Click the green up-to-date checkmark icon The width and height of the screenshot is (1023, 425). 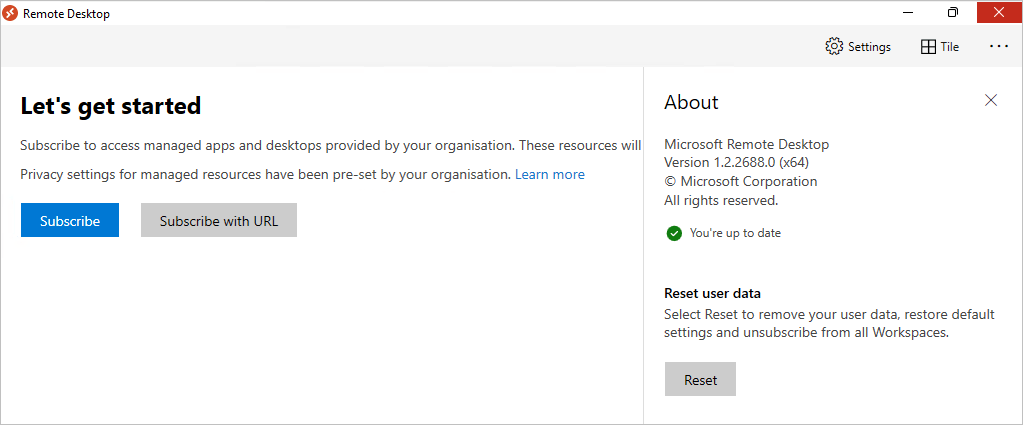coord(674,233)
